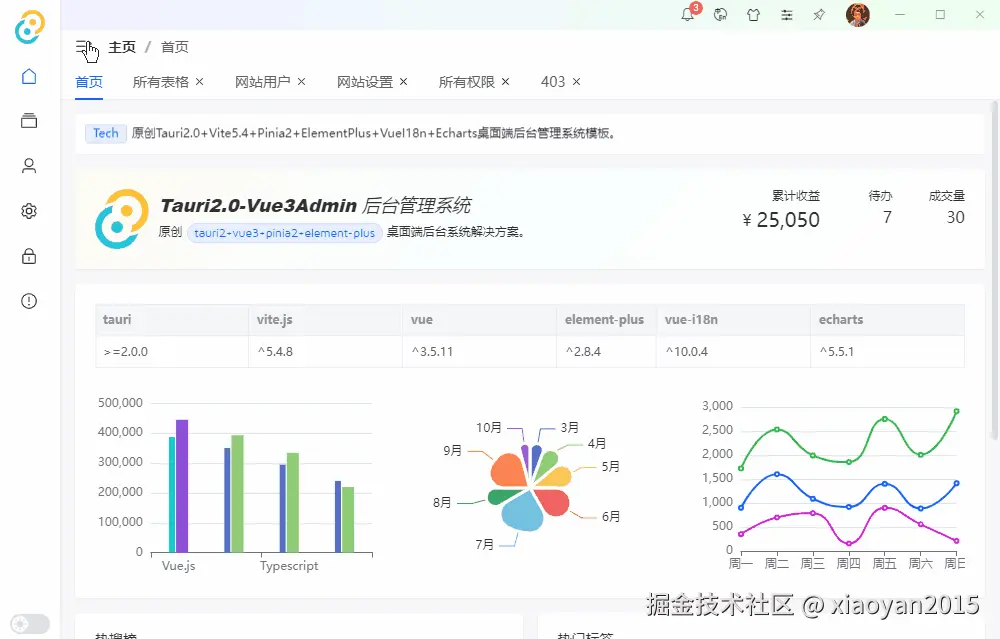The image size is (1000, 639).
Task: Click the 成交量 value 30
Action: pyautogui.click(x=955, y=217)
